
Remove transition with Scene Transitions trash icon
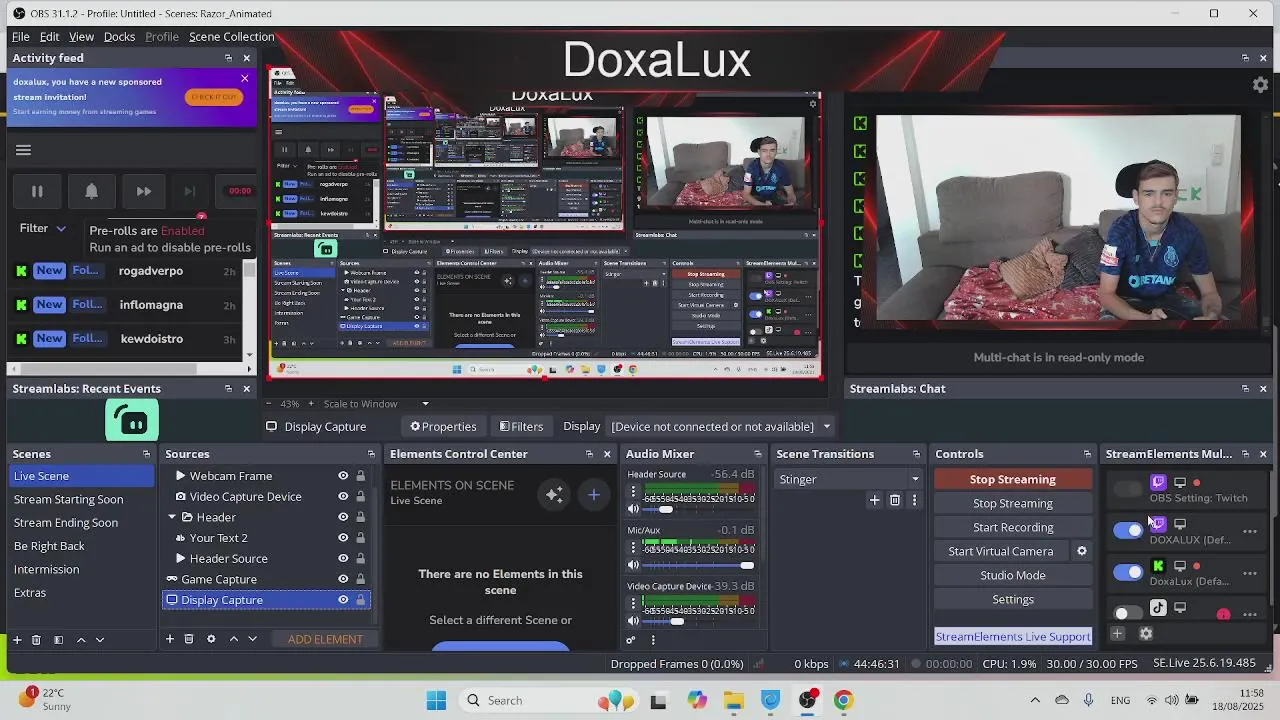coord(895,500)
